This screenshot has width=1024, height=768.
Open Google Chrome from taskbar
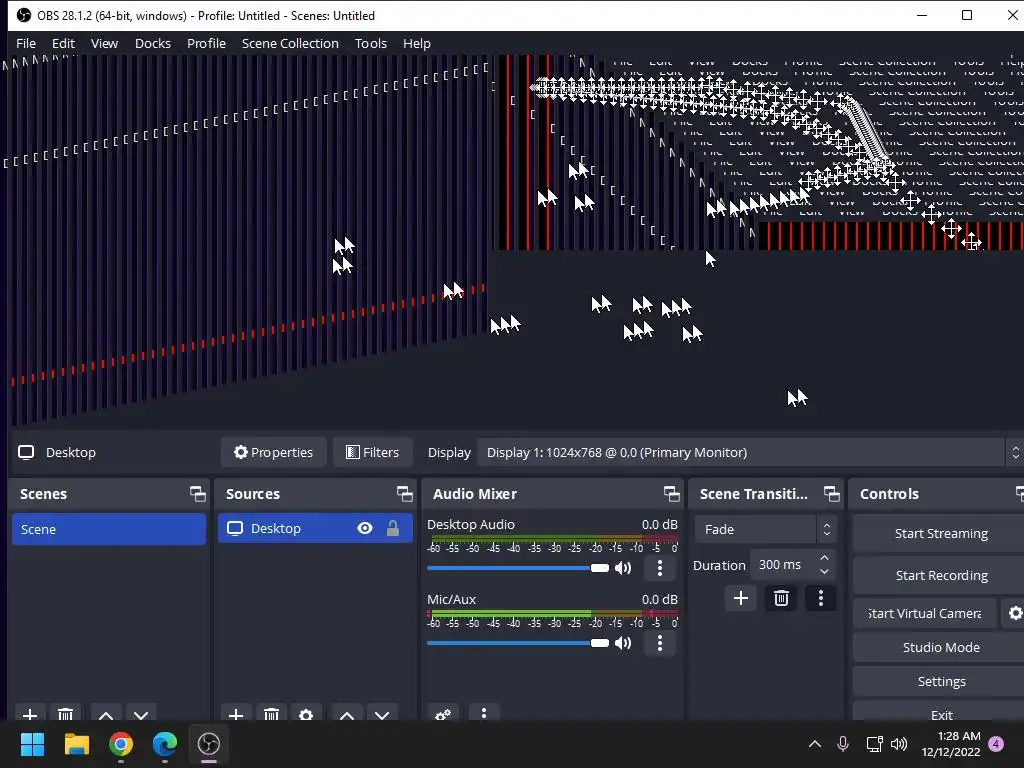pyautogui.click(x=121, y=744)
